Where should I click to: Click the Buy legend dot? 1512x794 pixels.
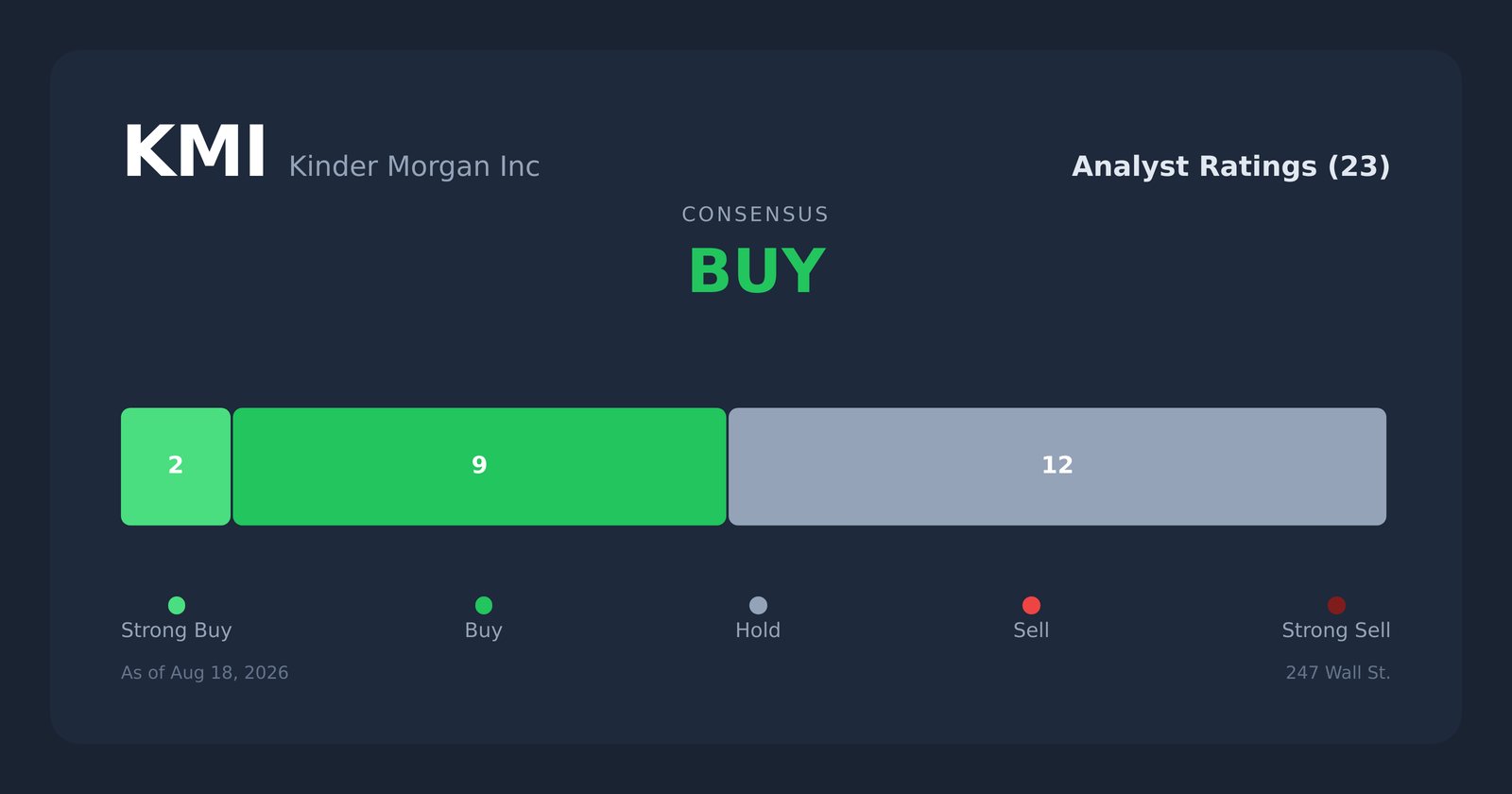(484, 605)
